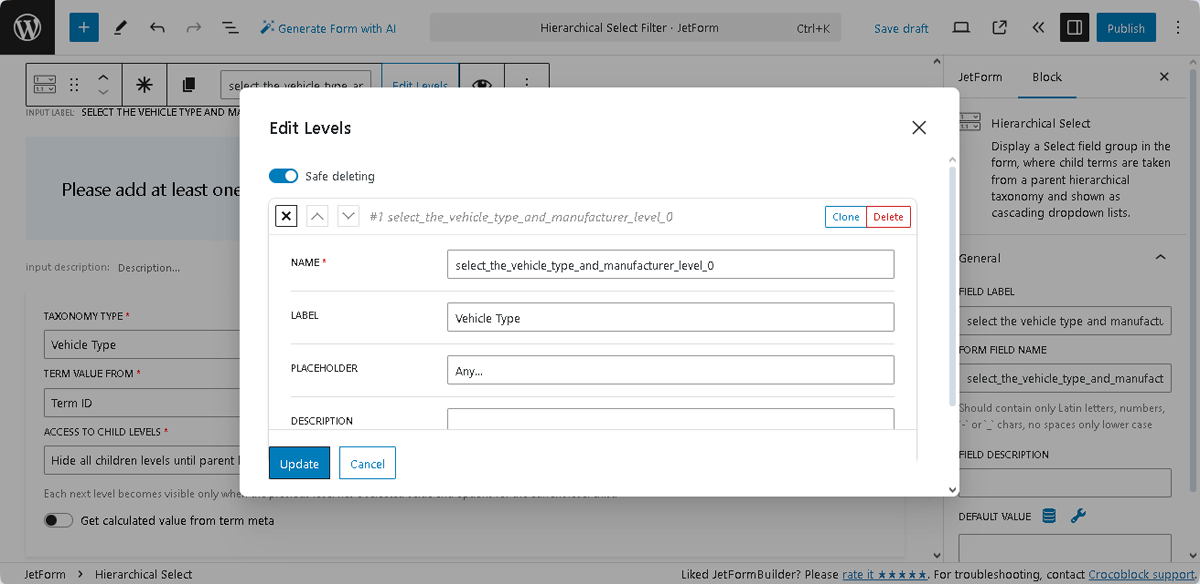This screenshot has width=1200, height=584.
Task: Select the Tools pencil icon
Action: click(120, 26)
